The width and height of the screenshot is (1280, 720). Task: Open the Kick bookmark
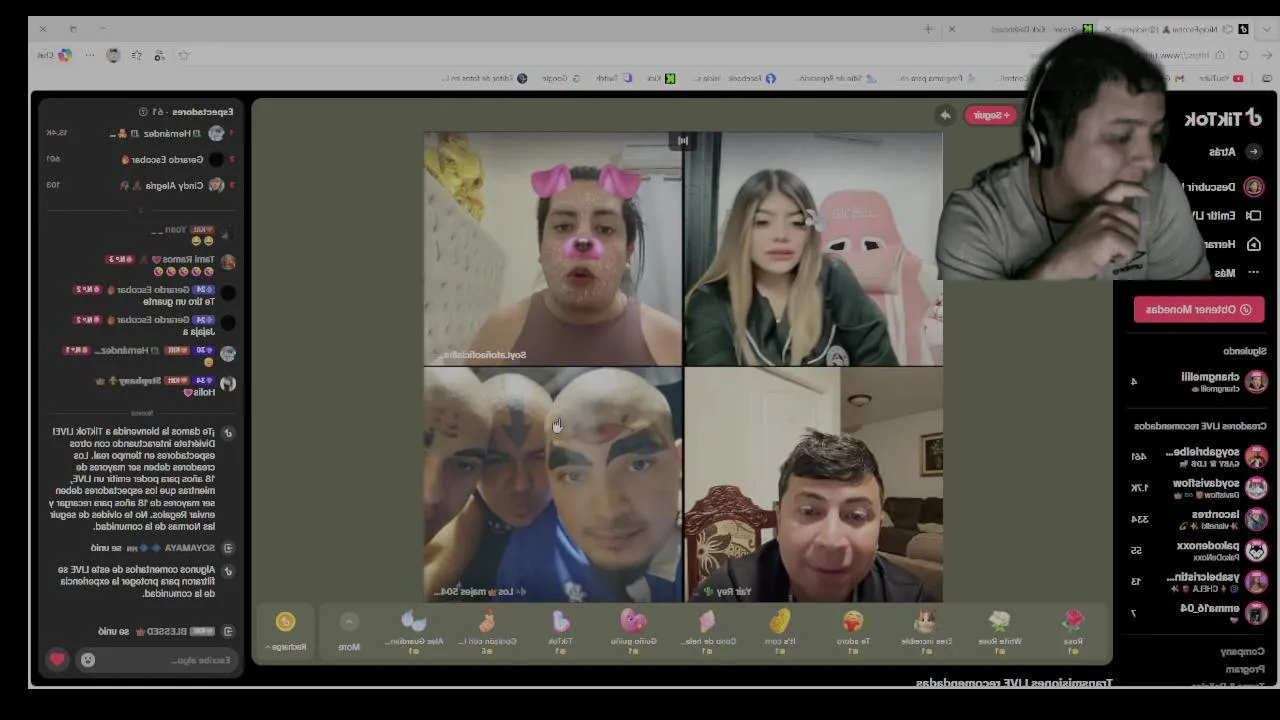click(x=659, y=78)
